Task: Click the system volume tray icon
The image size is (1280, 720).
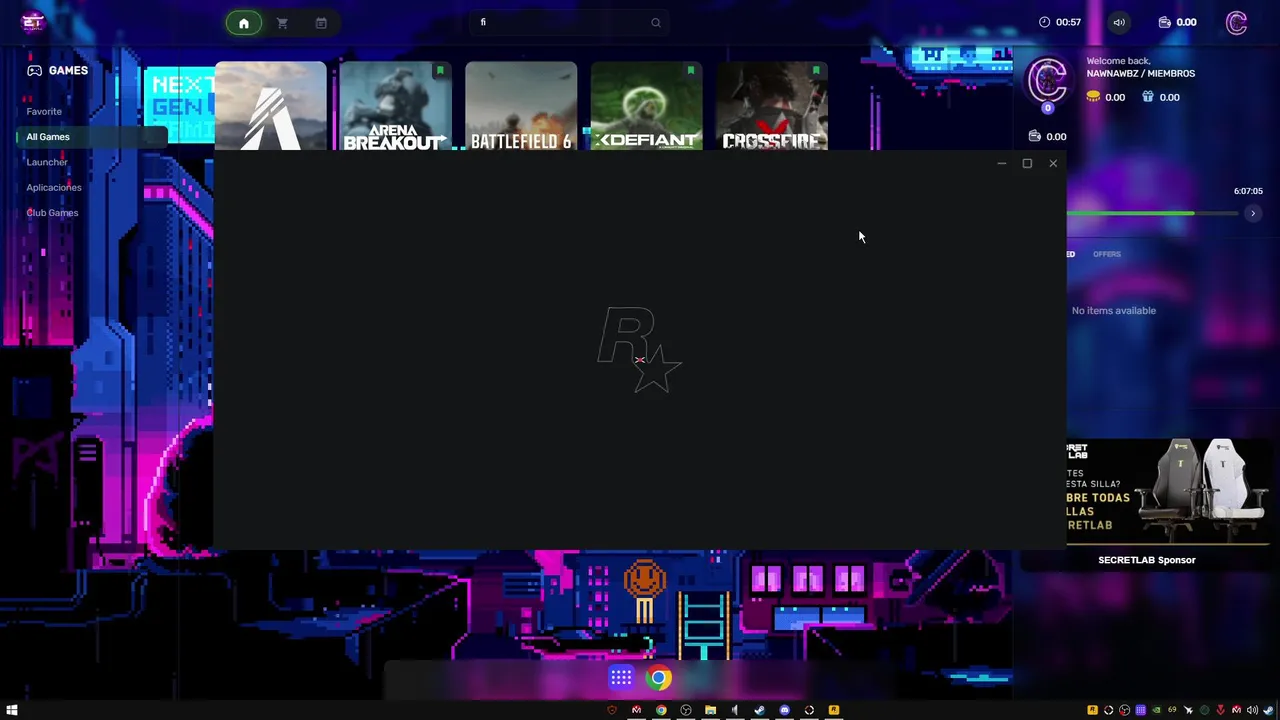Action: (1252, 710)
